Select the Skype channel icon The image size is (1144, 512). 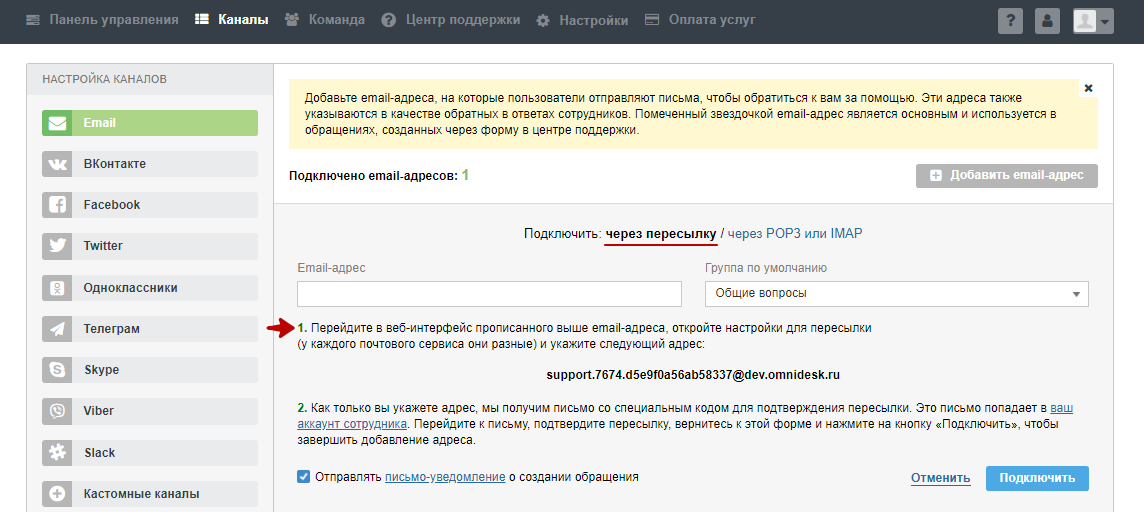(x=57, y=370)
